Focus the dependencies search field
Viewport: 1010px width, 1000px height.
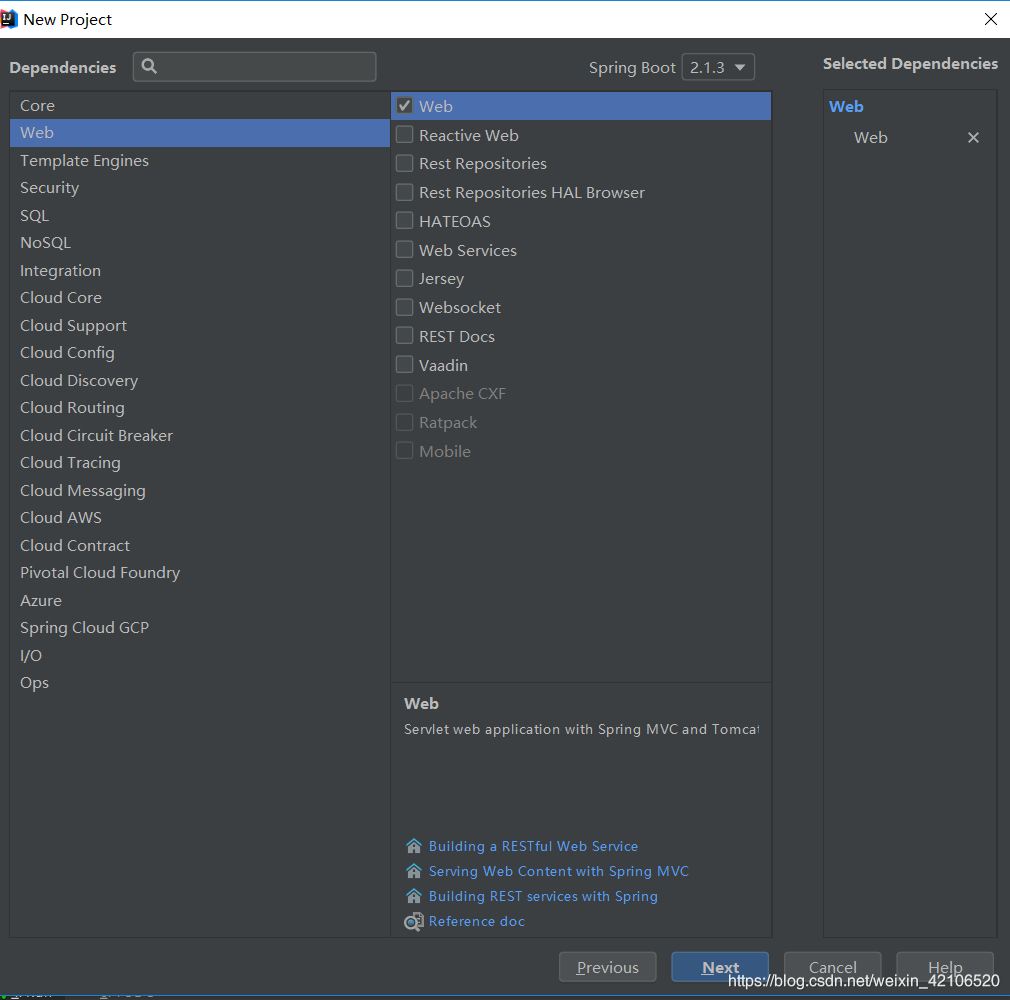pos(254,67)
